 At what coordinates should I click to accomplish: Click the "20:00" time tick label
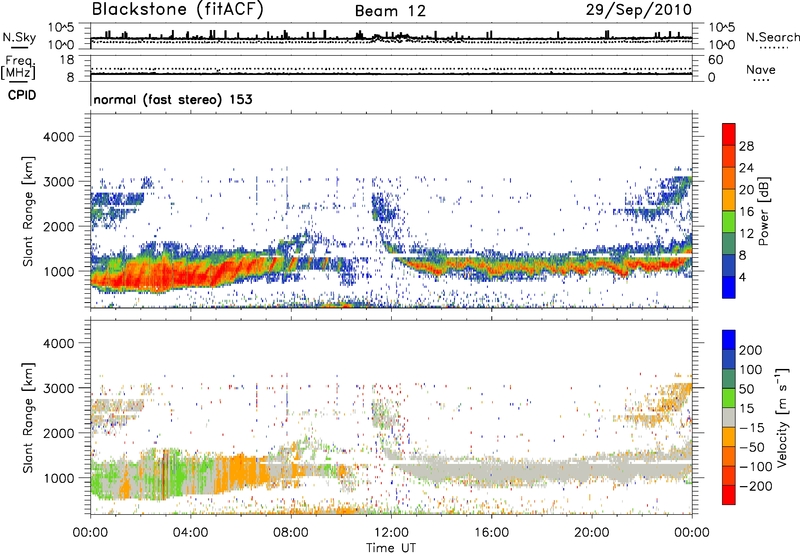point(591,533)
